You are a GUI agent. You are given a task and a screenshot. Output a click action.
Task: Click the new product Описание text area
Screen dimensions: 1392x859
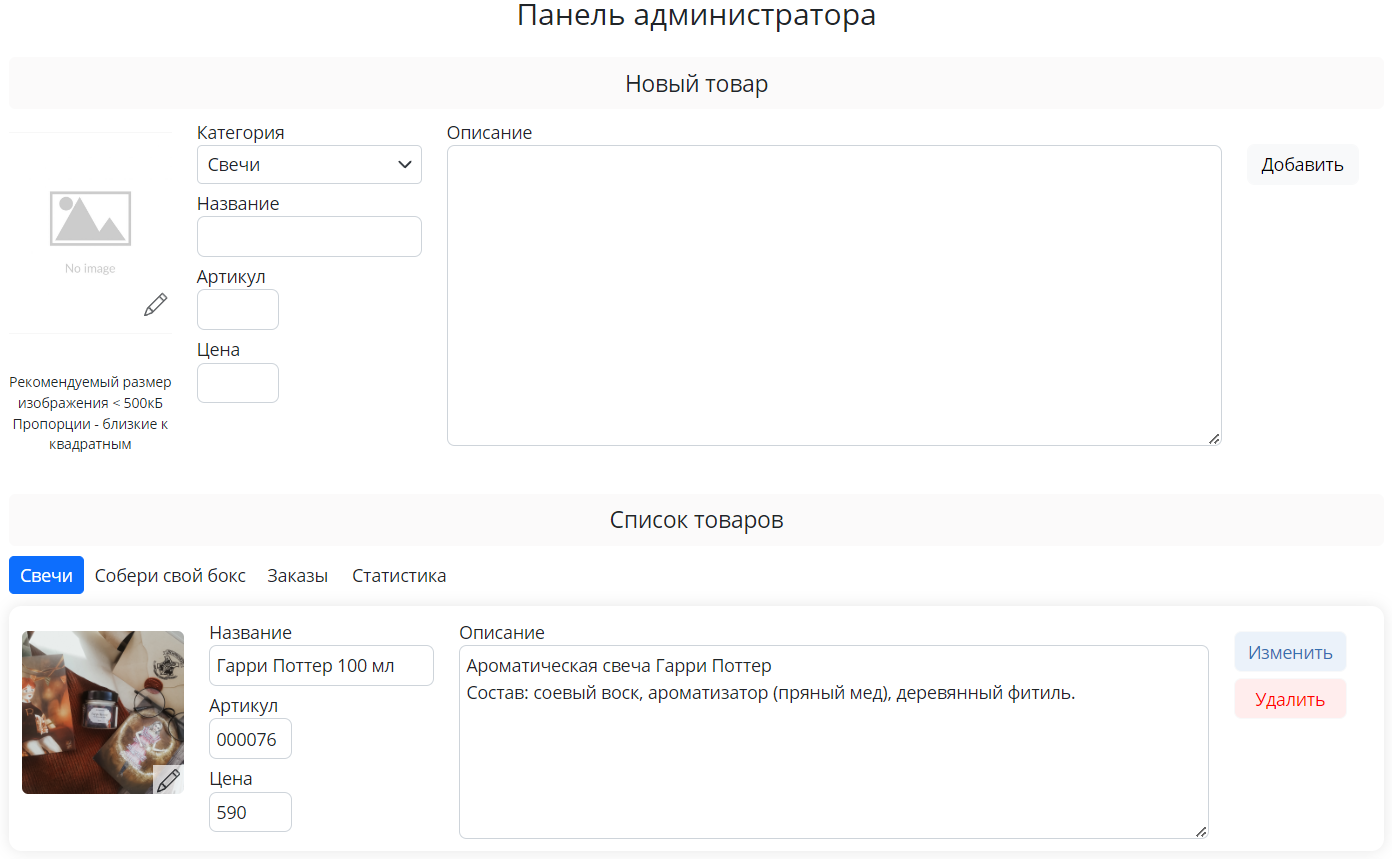point(833,295)
